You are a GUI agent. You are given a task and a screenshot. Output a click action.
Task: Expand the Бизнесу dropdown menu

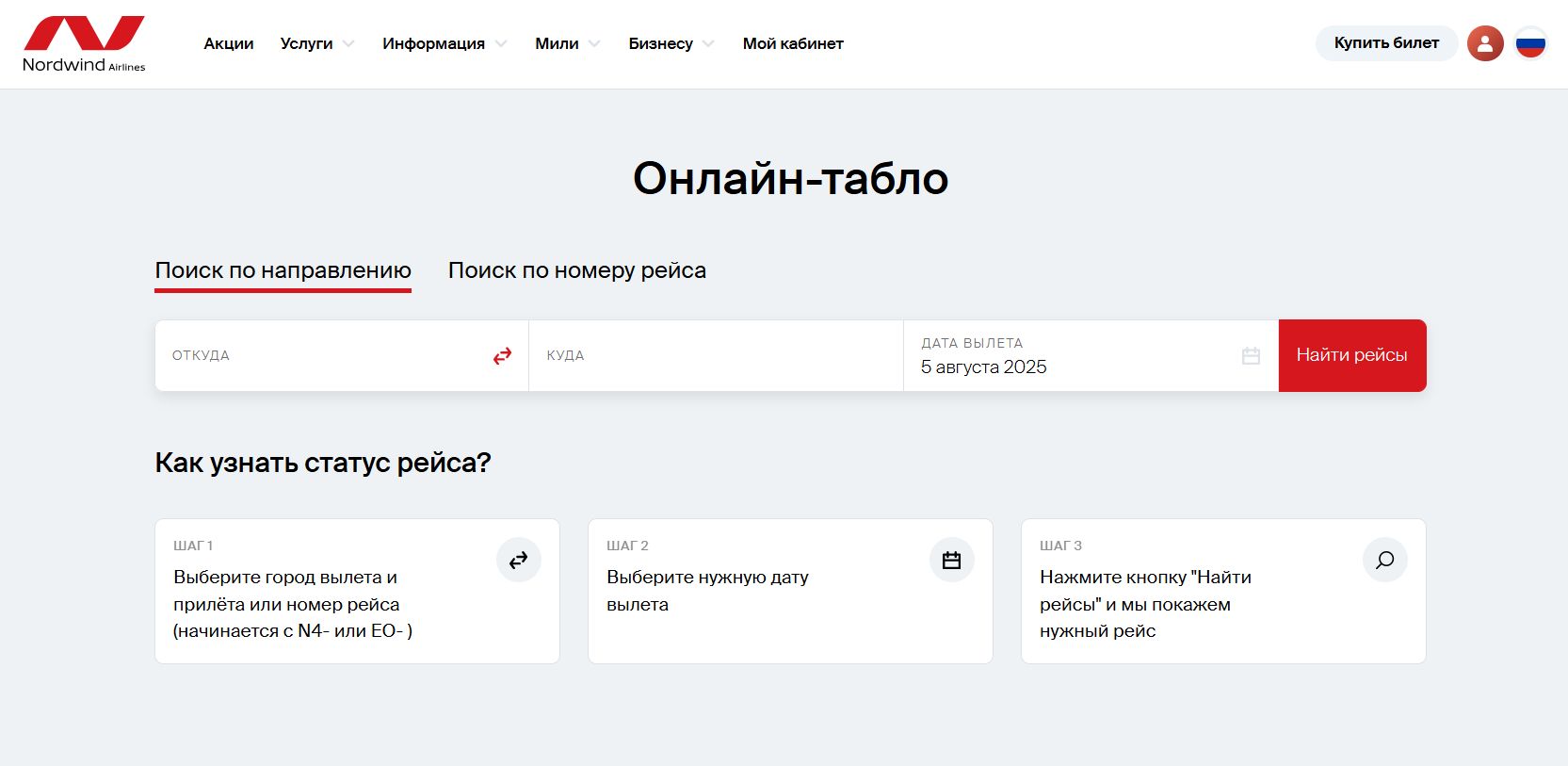click(671, 43)
